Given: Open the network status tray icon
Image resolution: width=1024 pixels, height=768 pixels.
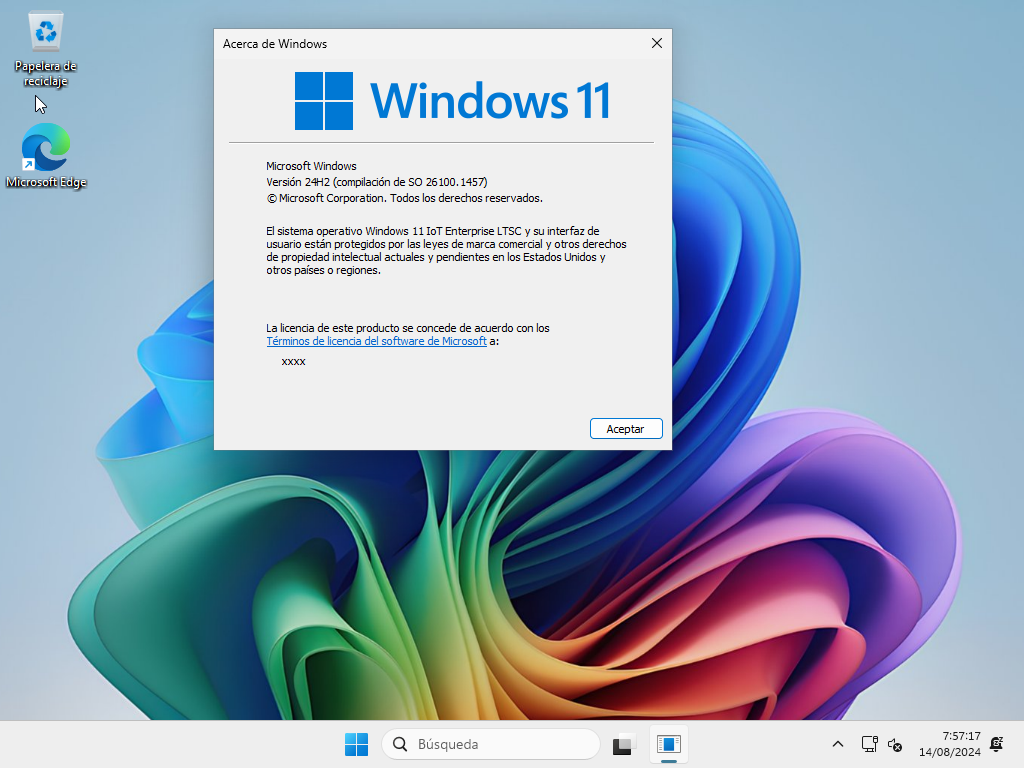Looking at the screenshot, I should click(x=869, y=744).
